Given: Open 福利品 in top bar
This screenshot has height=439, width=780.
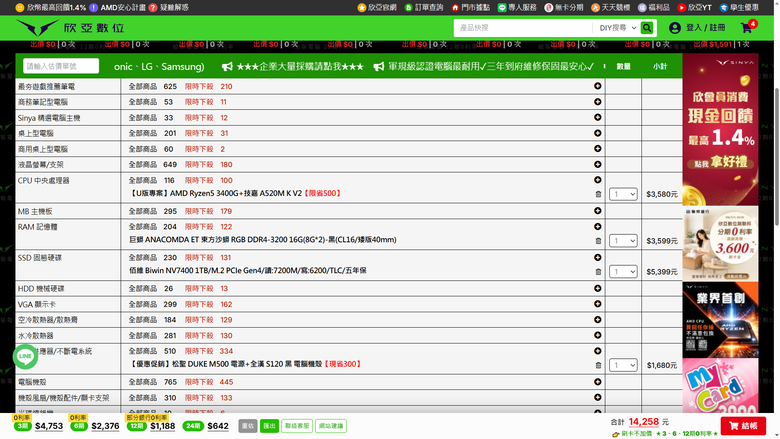Looking at the screenshot, I should [654, 7].
